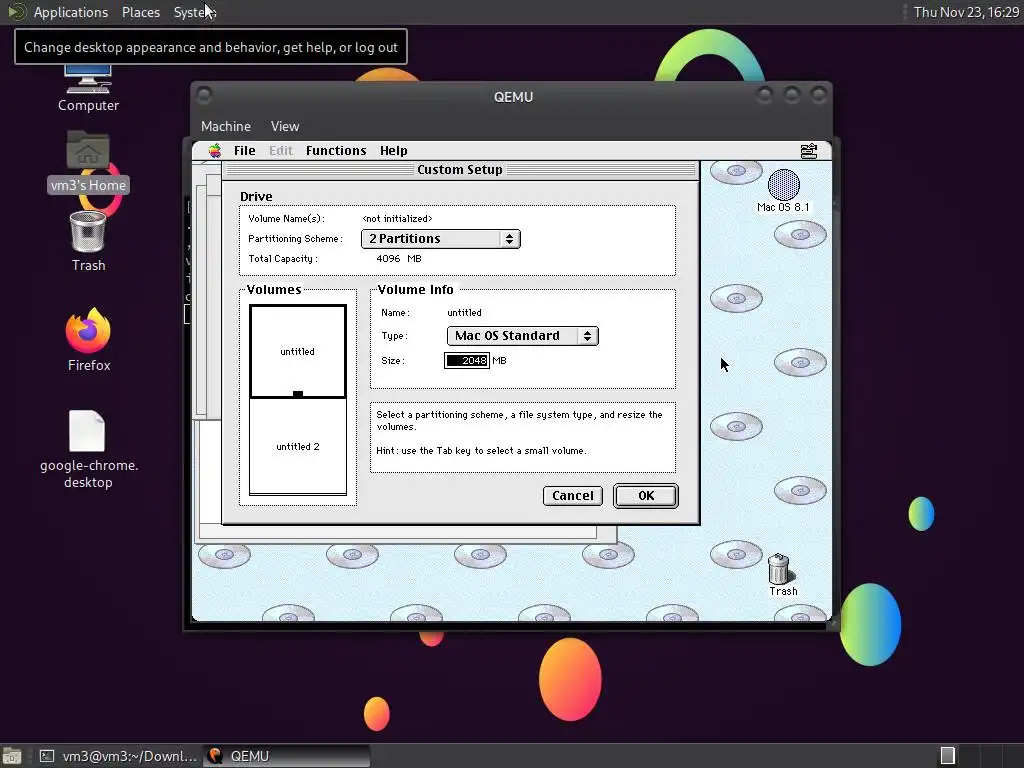The image size is (1024, 768).
Task: Click the QEMU taskbar button
Action: (286, 756)
